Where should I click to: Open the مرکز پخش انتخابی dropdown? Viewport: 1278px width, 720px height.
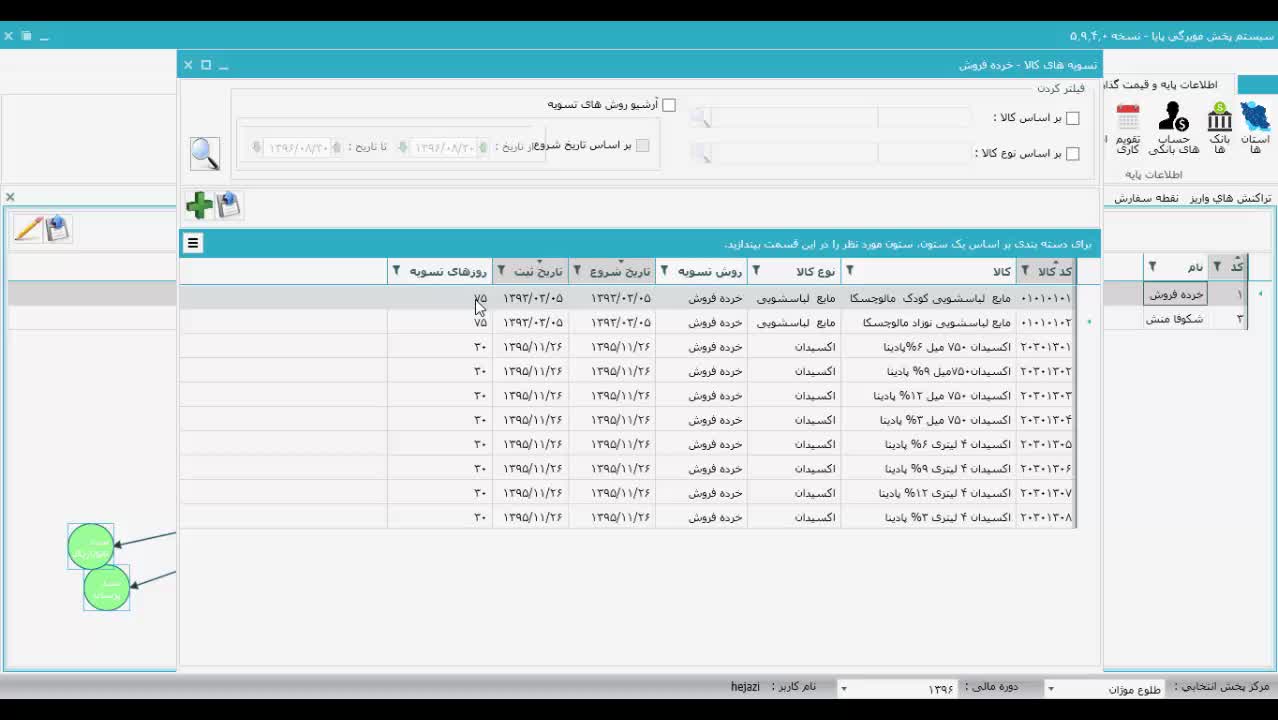click(1050, 688)
